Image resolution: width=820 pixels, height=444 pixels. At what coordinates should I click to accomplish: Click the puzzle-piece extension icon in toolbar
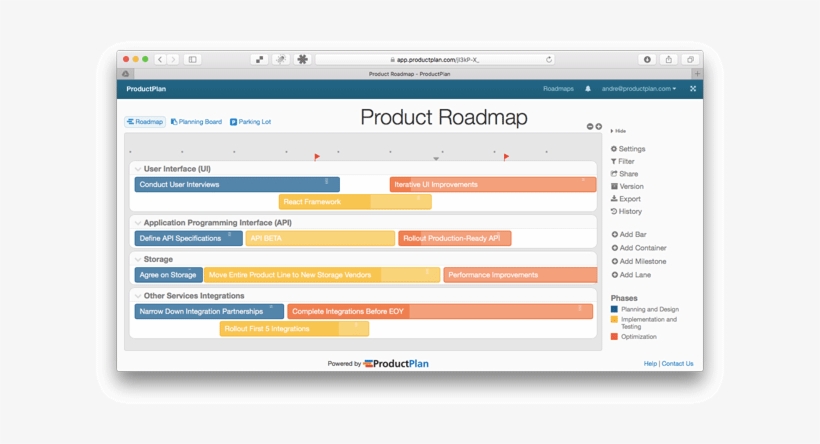pyautogui.click(x=302, y=60)
